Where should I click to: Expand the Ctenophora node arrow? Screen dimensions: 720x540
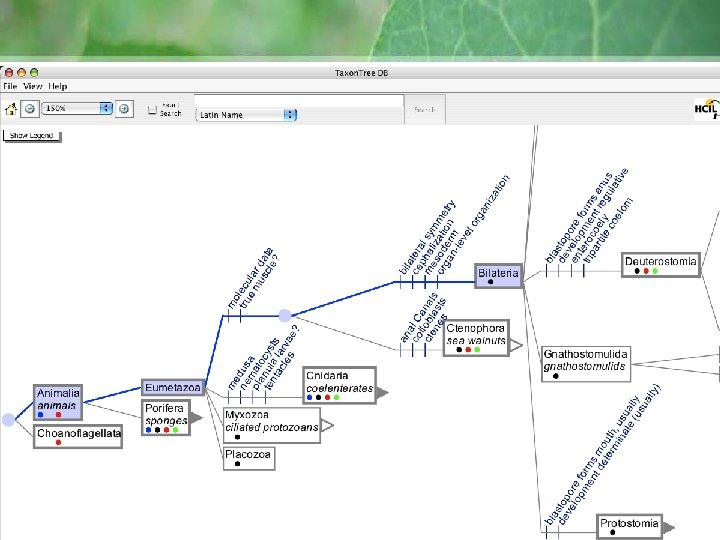(516, 346)
